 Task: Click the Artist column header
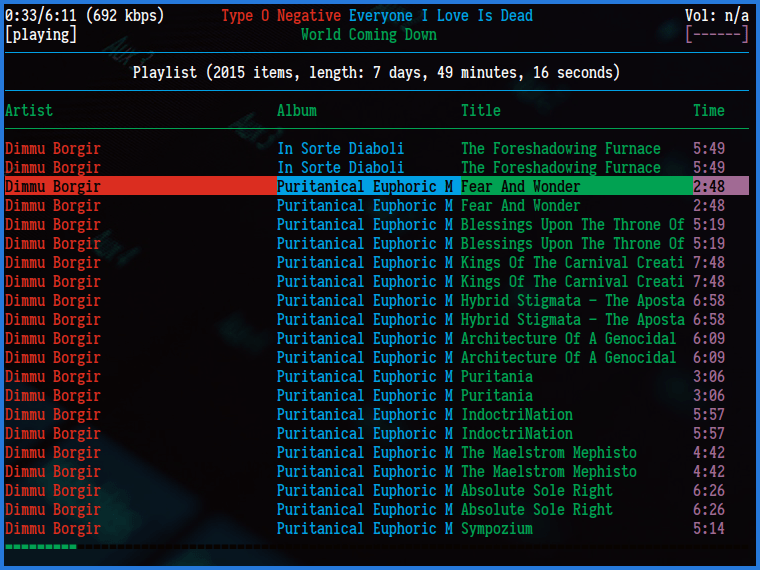tap(29, 111)
